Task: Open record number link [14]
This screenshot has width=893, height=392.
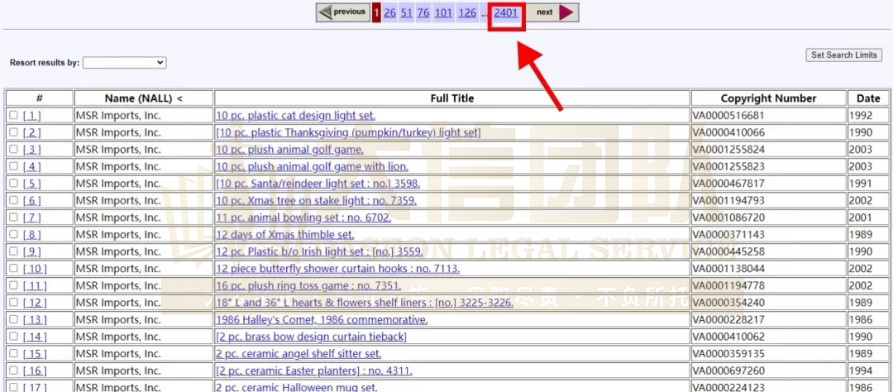Action: pyautogui.click(x=35, y=337)
